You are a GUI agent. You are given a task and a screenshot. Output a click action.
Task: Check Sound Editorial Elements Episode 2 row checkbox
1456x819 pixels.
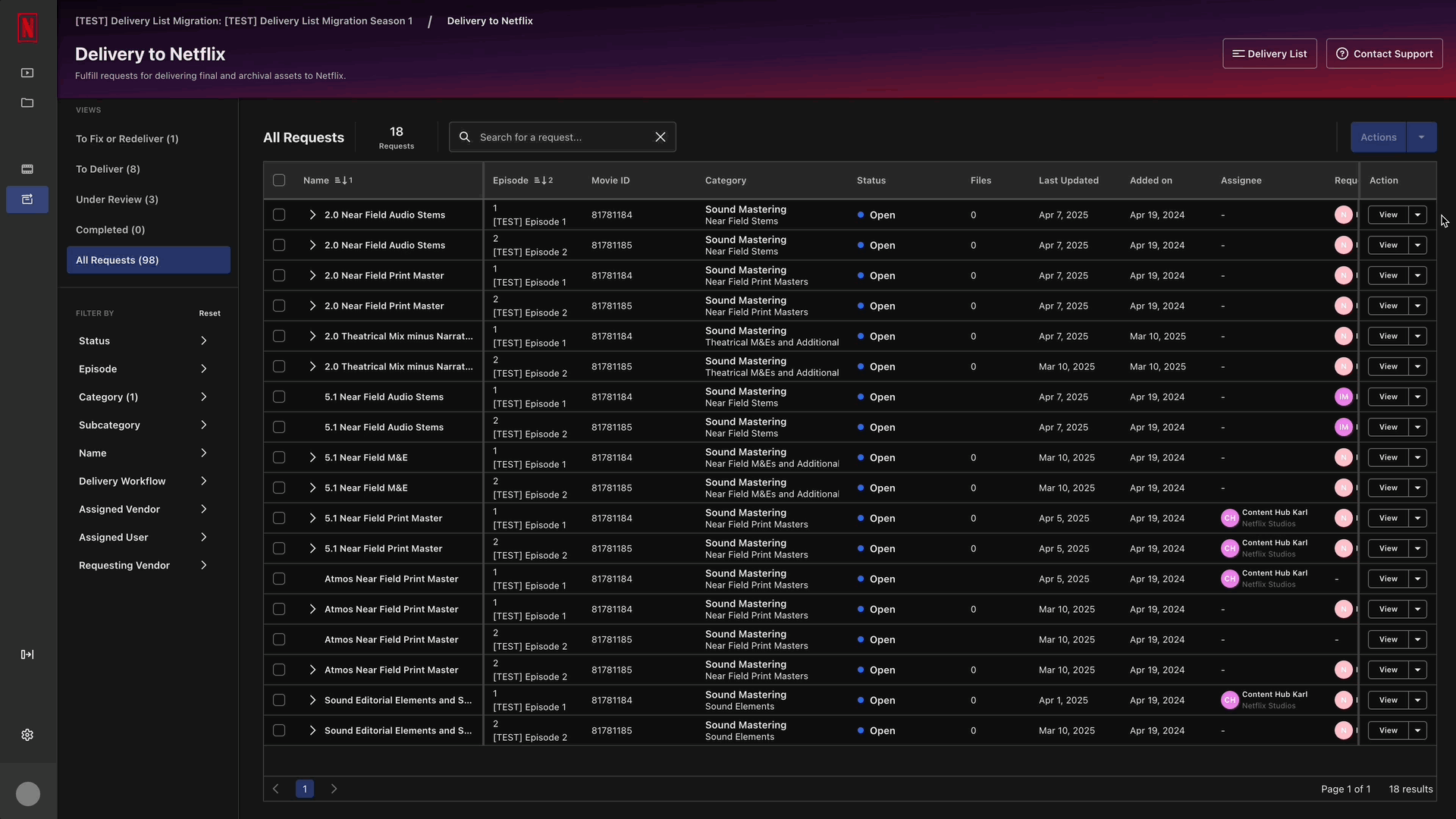[x=279, y=730]
